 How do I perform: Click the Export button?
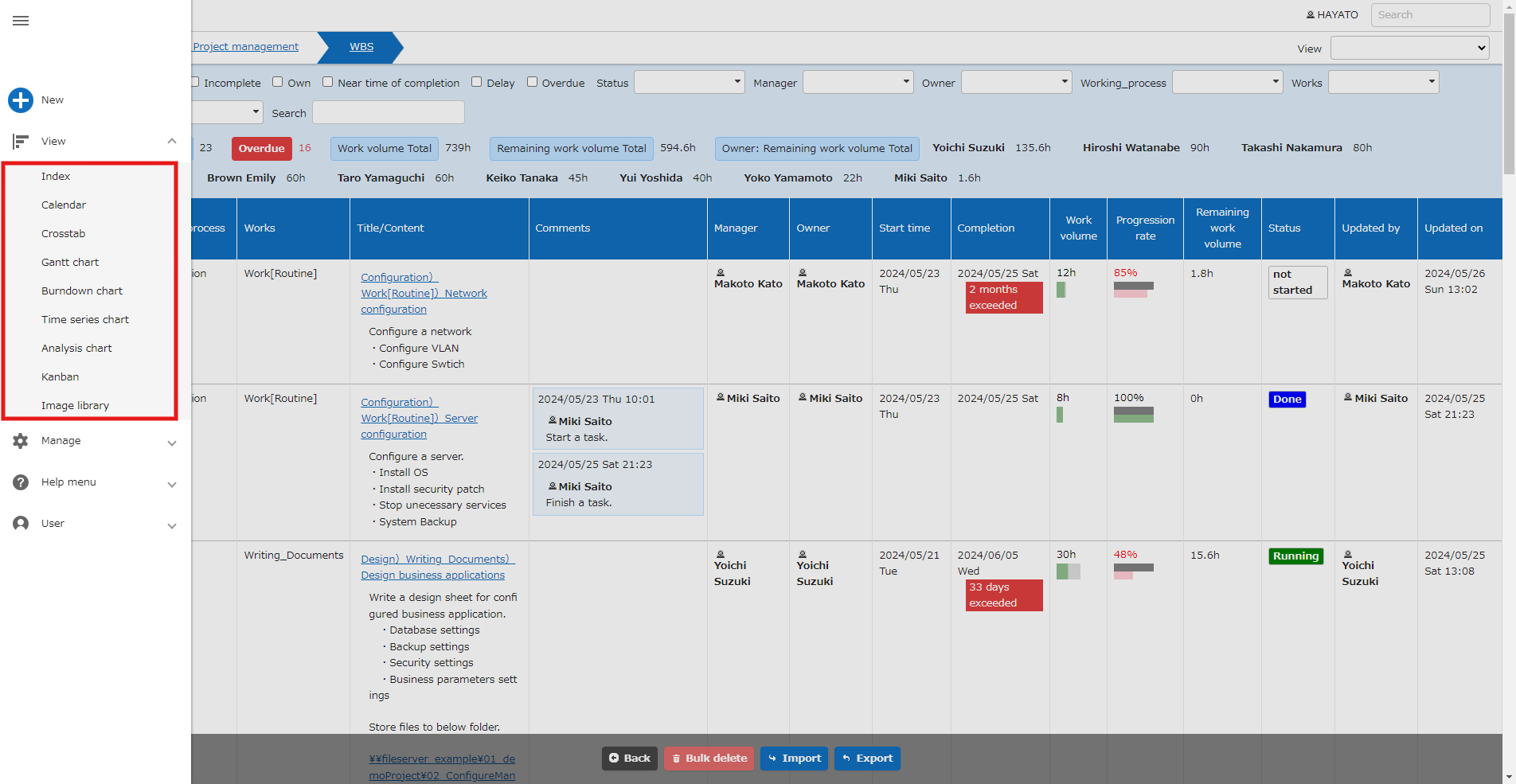tap(867, 759)
